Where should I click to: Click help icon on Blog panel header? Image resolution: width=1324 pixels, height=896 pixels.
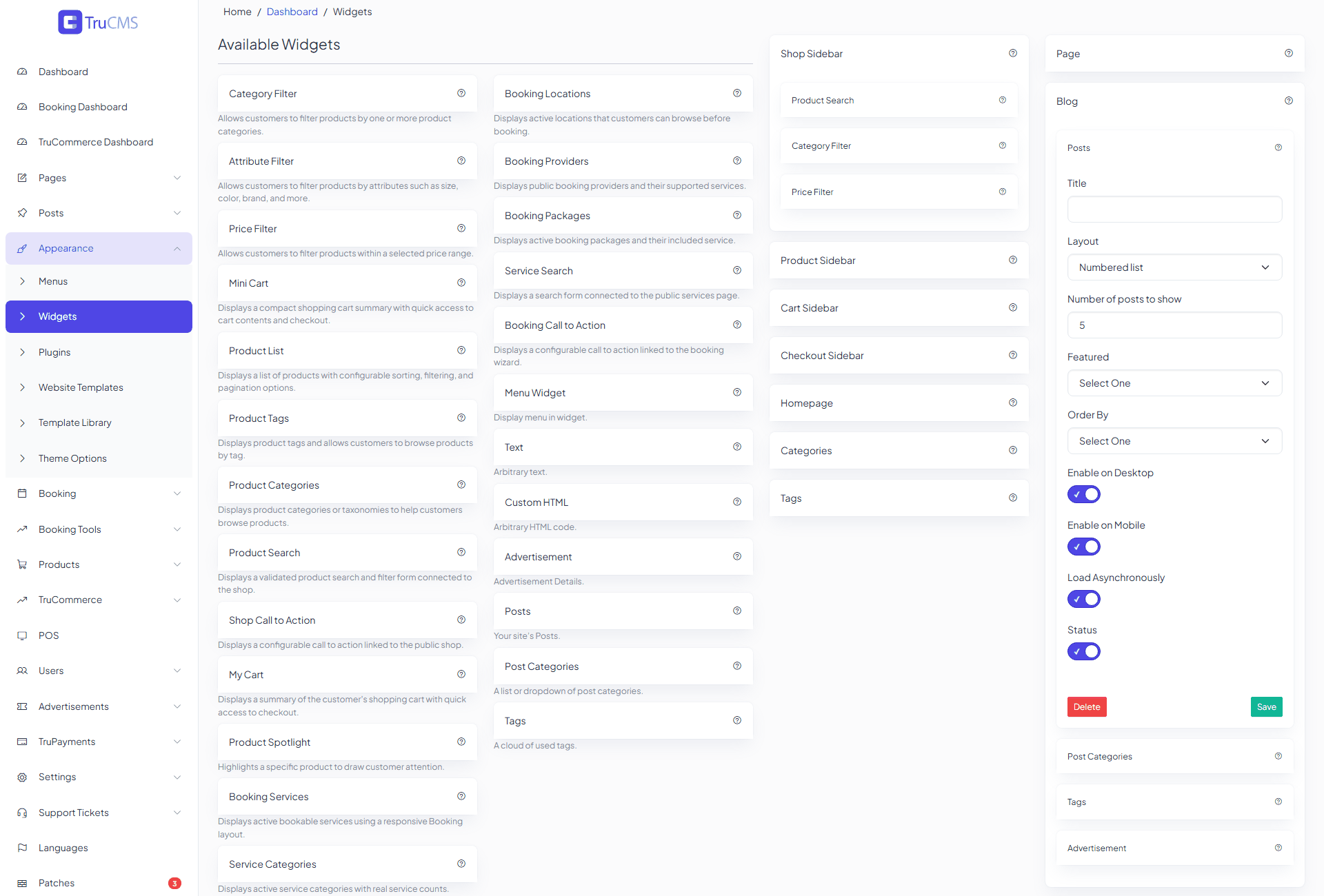pos(1289,101)
